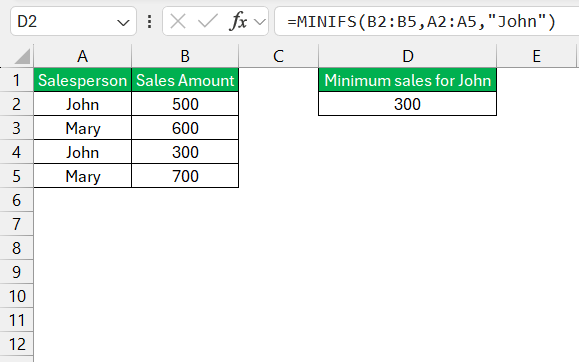Image resolution: width=579 pixels, height=362 pixels.
Task: Select row 3 header
Action: click(17, 128)
